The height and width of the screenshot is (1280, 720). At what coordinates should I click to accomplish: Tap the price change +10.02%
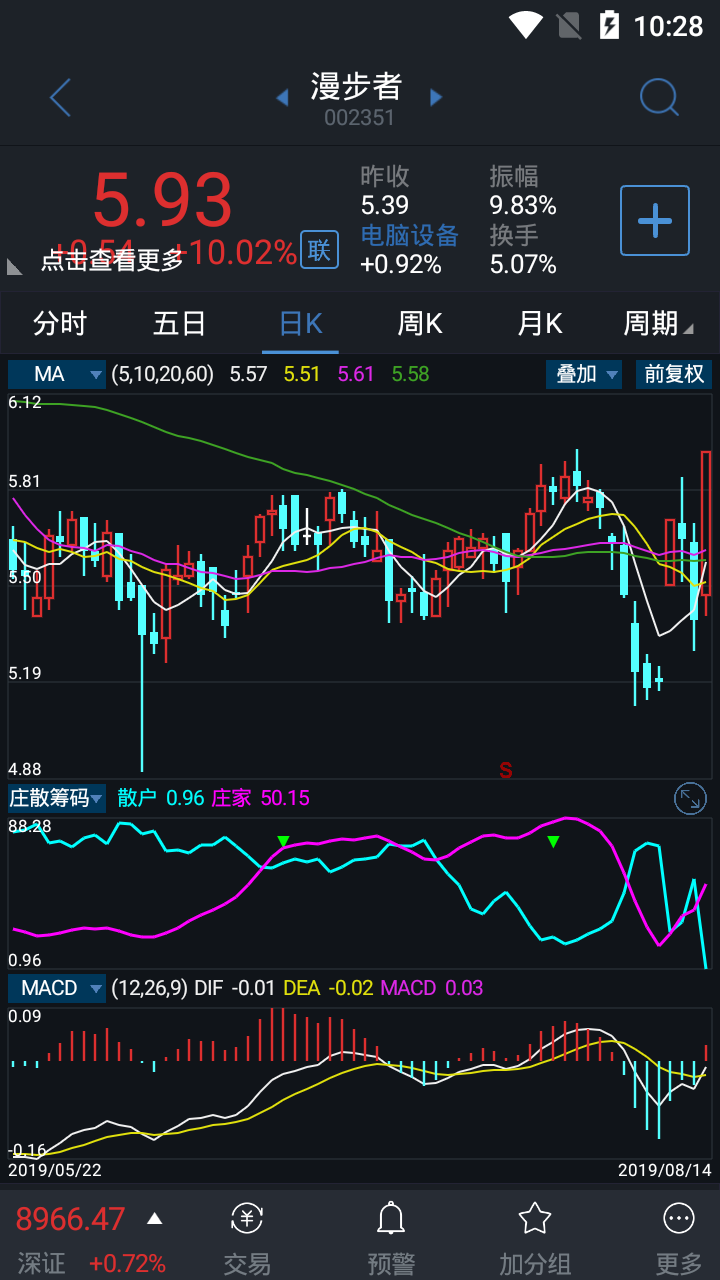(236, 252)
